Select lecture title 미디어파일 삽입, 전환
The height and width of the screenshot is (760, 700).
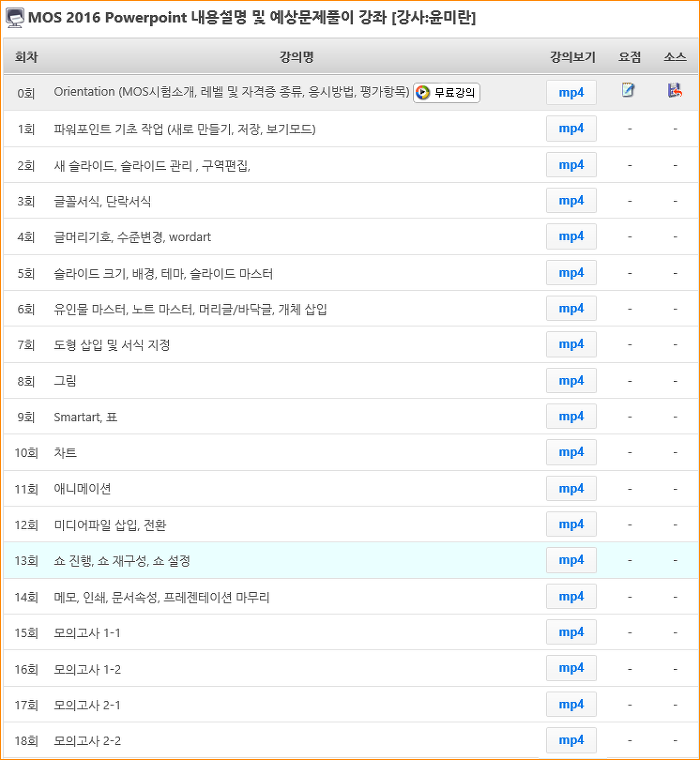click(x=110, y=525)
